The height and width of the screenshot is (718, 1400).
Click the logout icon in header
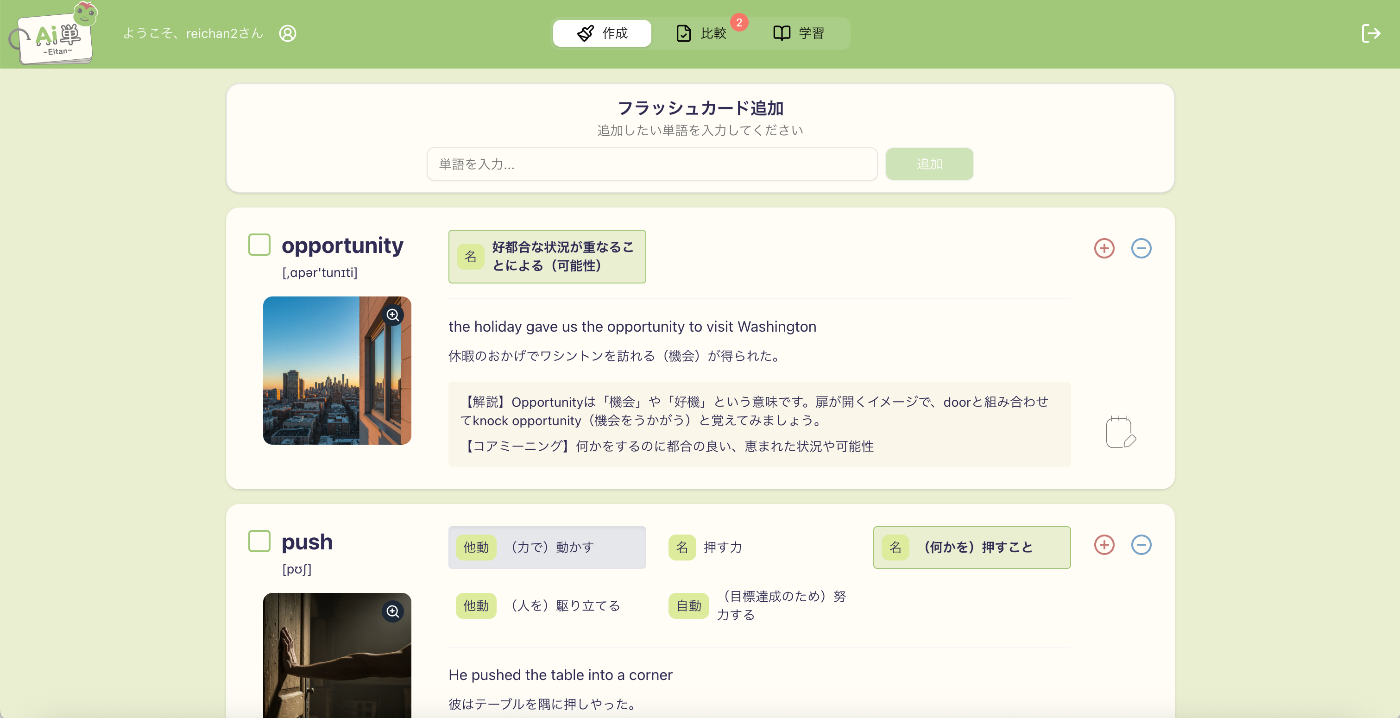(1371, 33)
